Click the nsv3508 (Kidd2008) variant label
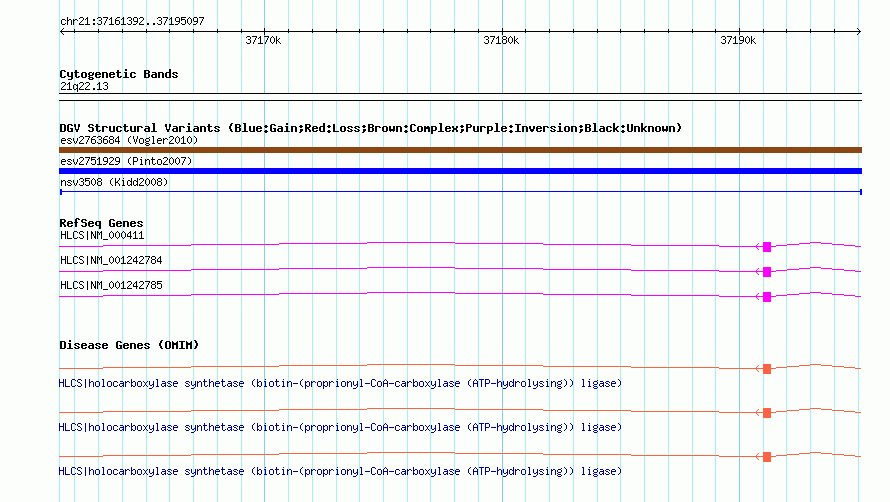Viewport: 890px width, 502px height. pos(114,182)
